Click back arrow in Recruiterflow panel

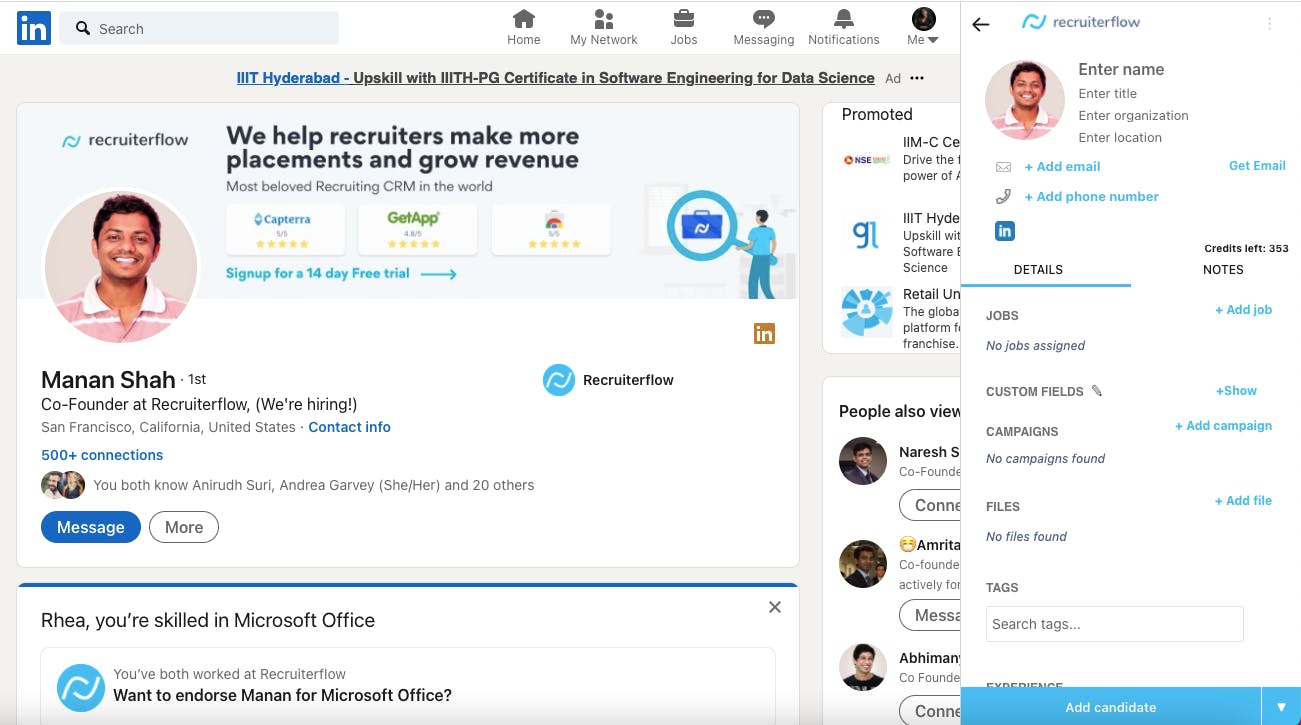tap(981, 25)
